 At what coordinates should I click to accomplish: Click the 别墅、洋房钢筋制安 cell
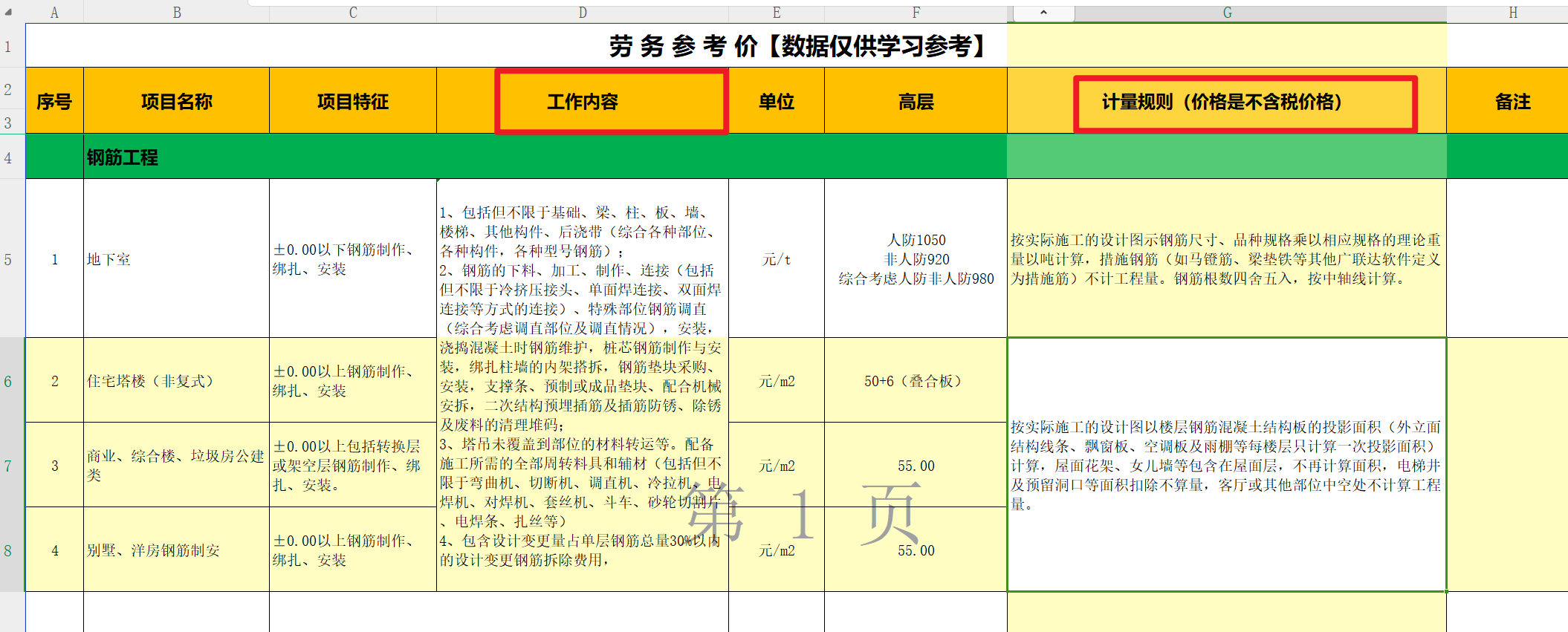coord(177,550)
